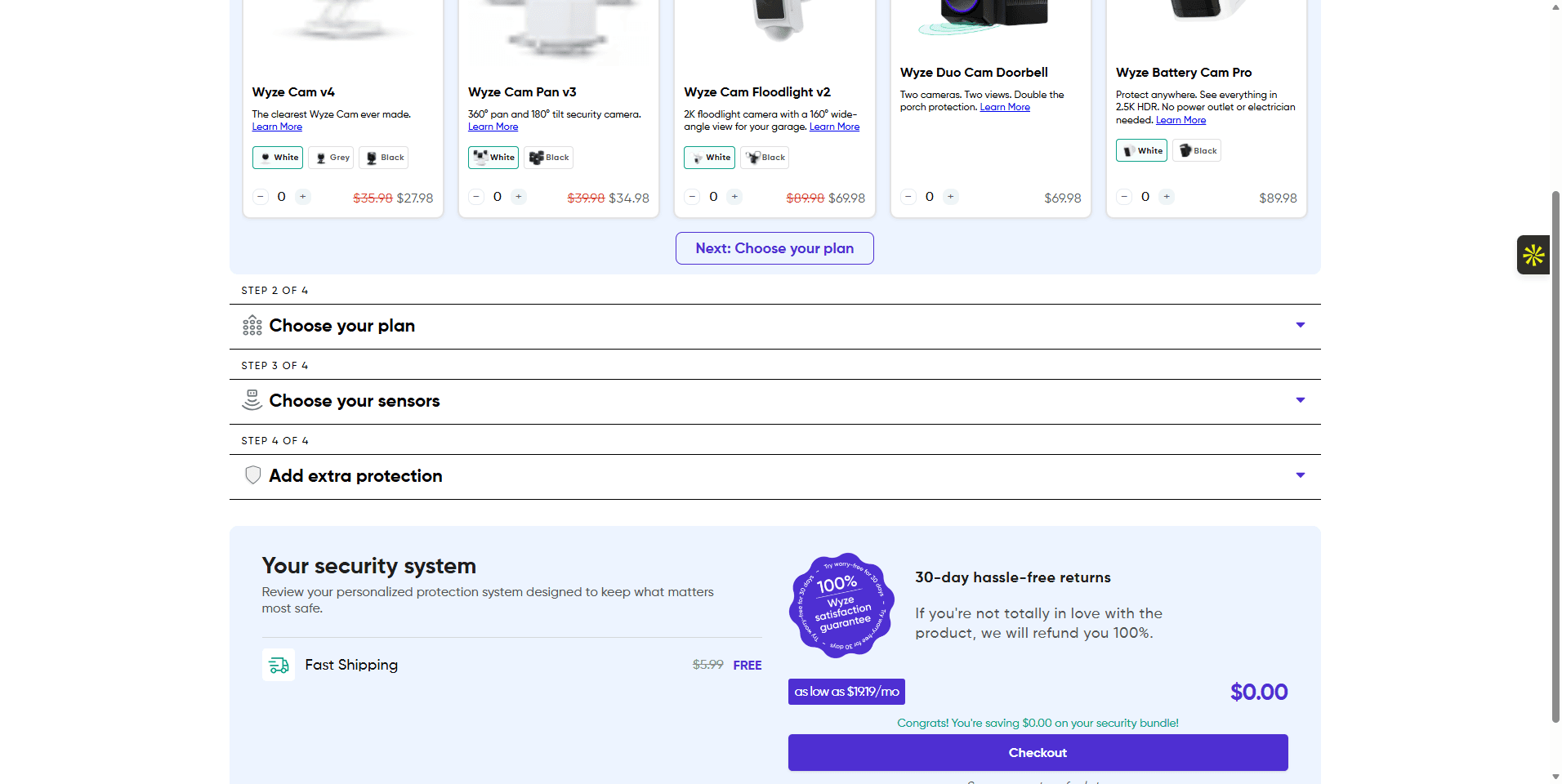The height and width of the screenshot is (784, 1562).
Task: Increase Wyze Battery Cam Pro quantity with plus
Action: click(1167, 197)
